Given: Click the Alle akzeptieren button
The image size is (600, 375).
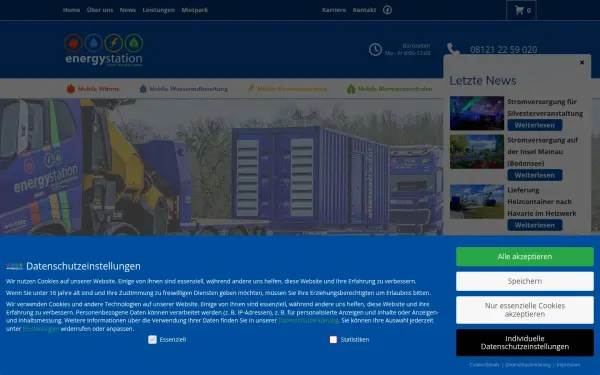Looking at the screenshot, I should click(x=525, y=256).
